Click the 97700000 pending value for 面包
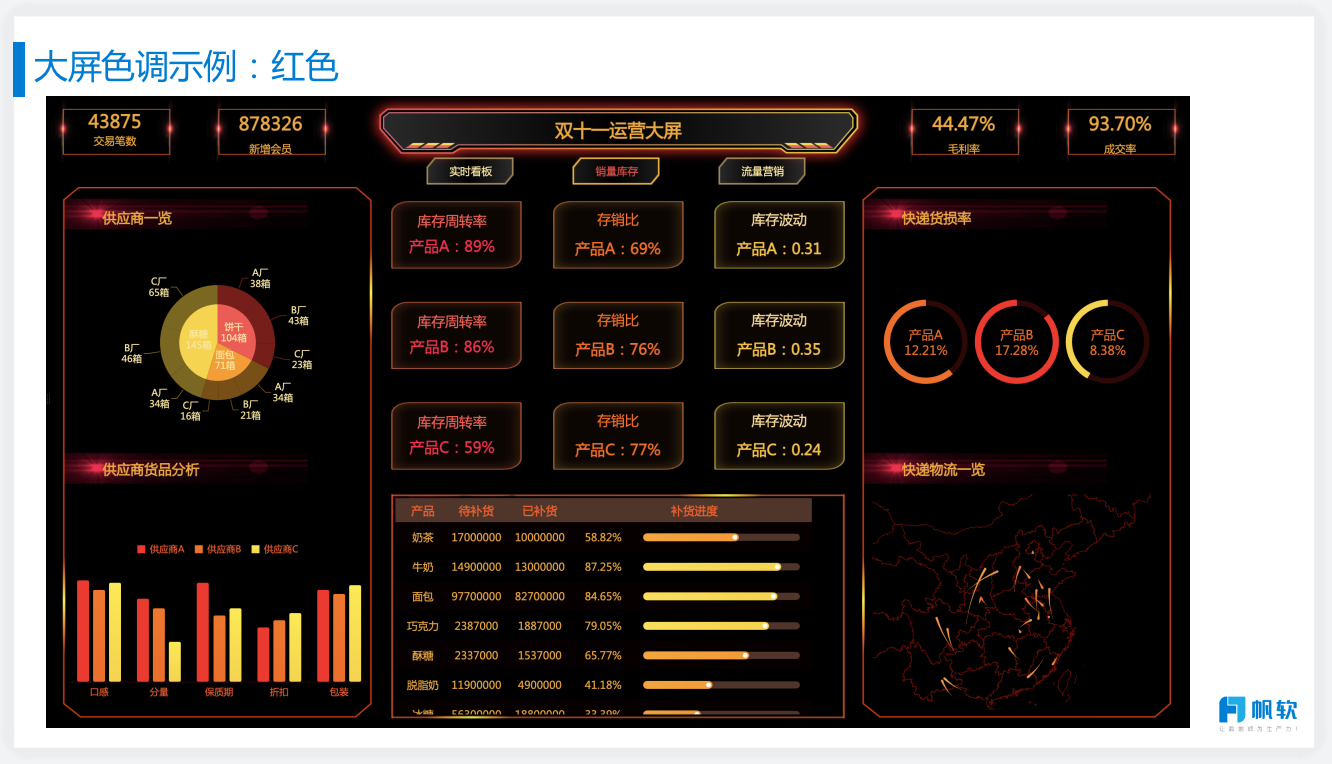 (476, 596)
